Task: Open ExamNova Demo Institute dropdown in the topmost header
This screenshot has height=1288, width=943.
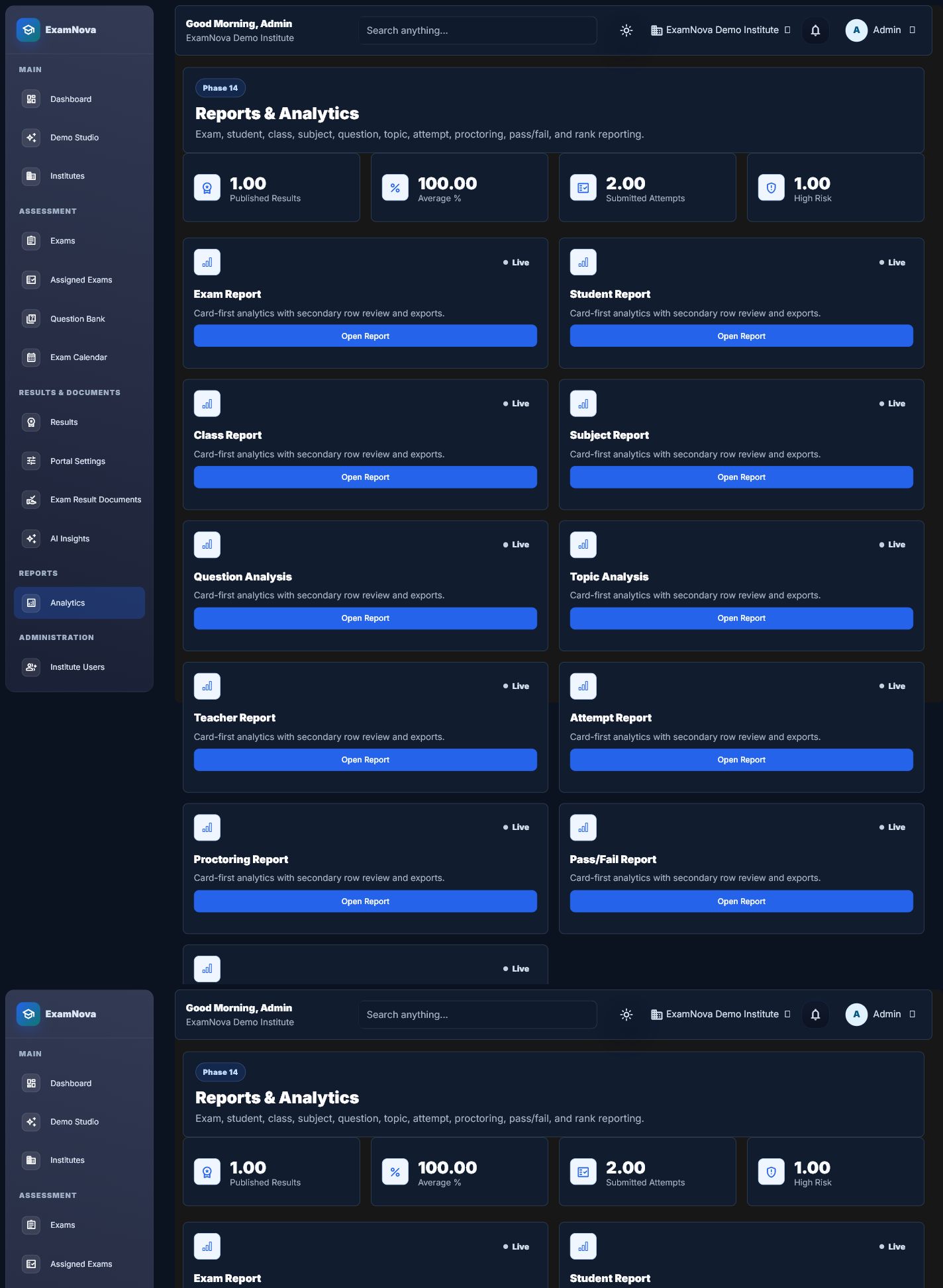Action: coord(720,30)
